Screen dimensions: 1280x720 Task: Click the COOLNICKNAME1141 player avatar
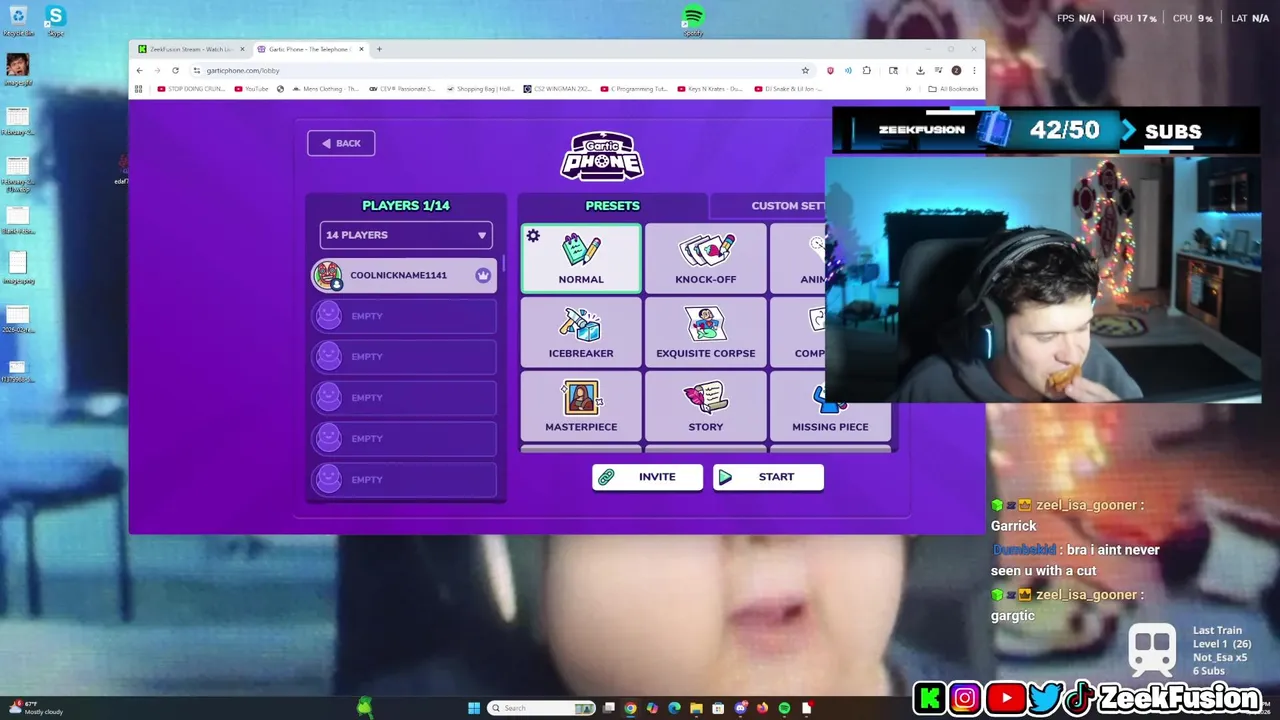click(328, 275)
